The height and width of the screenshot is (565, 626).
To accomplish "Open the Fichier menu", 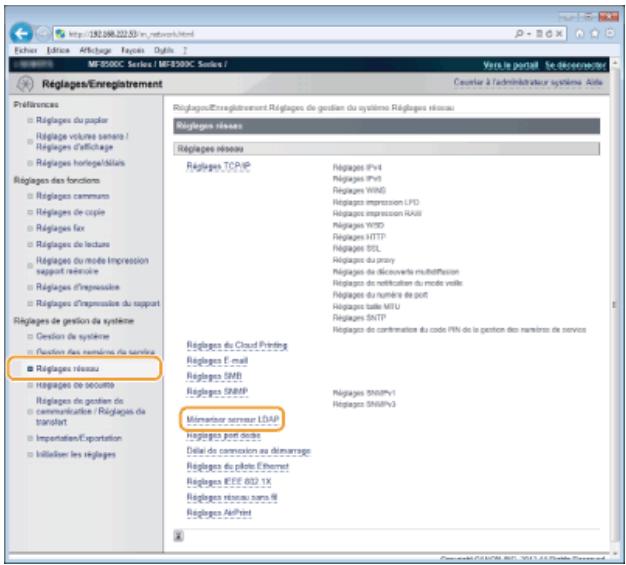I will click(26, 50).
